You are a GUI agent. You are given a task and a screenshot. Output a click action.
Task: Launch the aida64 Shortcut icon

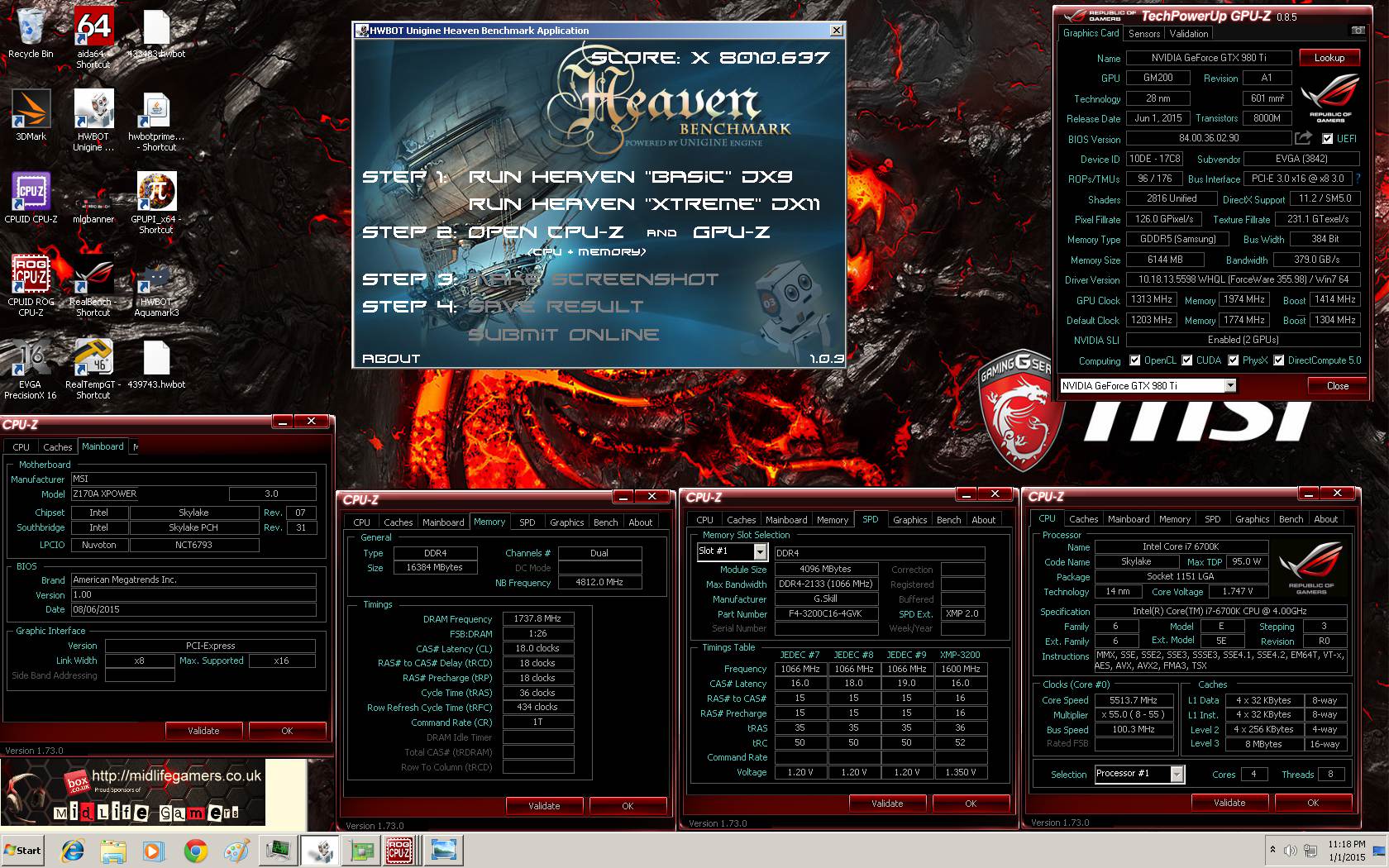point(93,38)
